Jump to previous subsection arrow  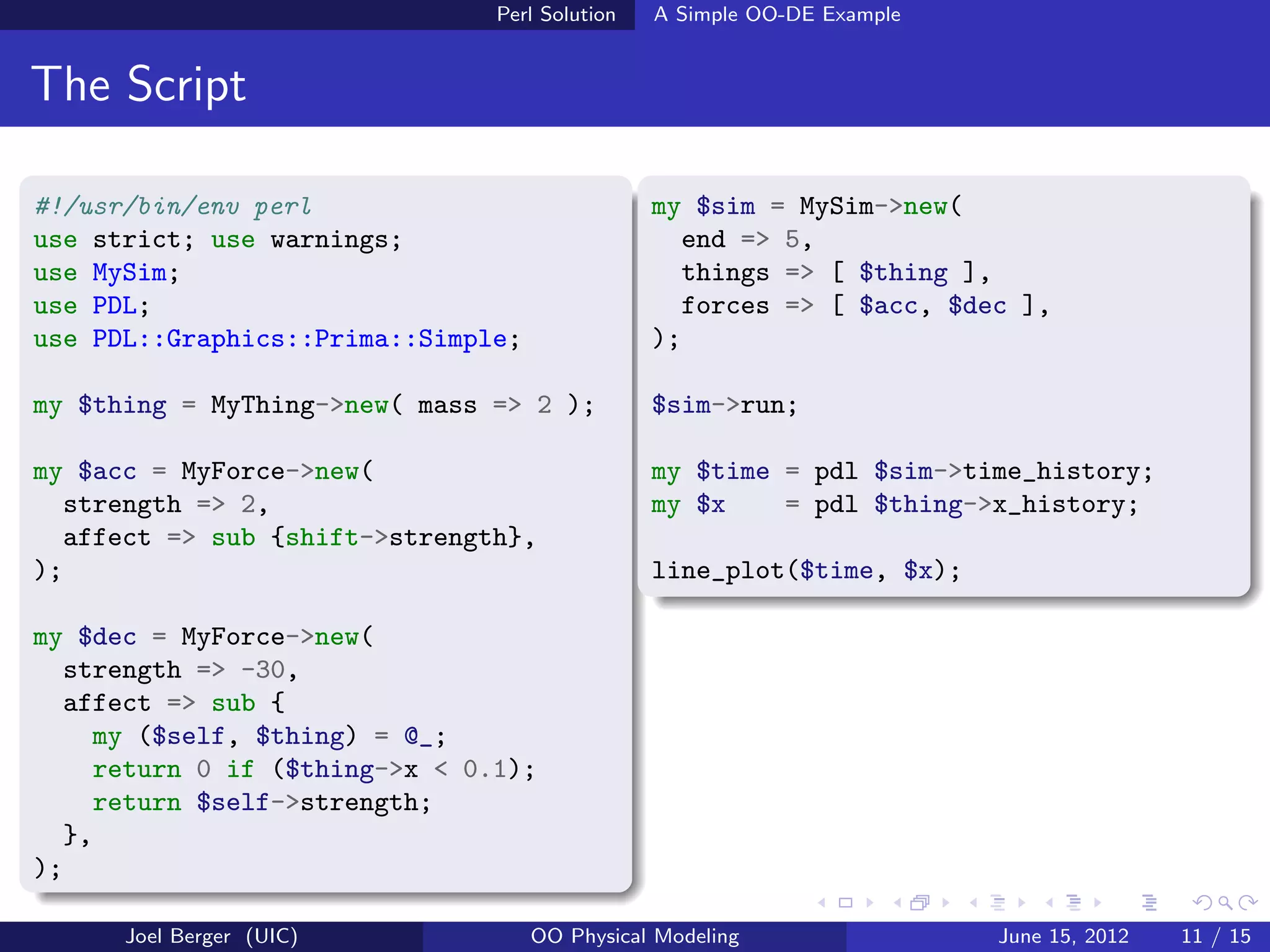coord(974,903)
